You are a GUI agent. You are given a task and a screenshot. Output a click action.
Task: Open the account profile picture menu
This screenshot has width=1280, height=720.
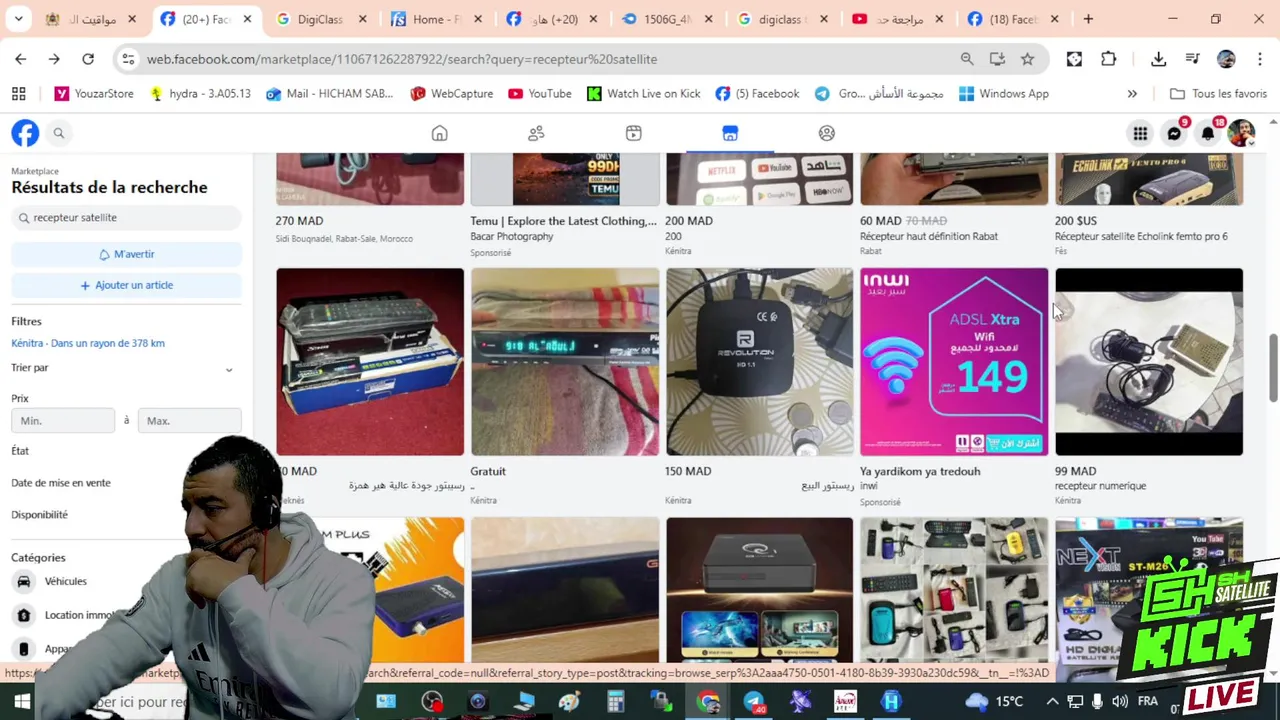click(x=1241, y=133)
